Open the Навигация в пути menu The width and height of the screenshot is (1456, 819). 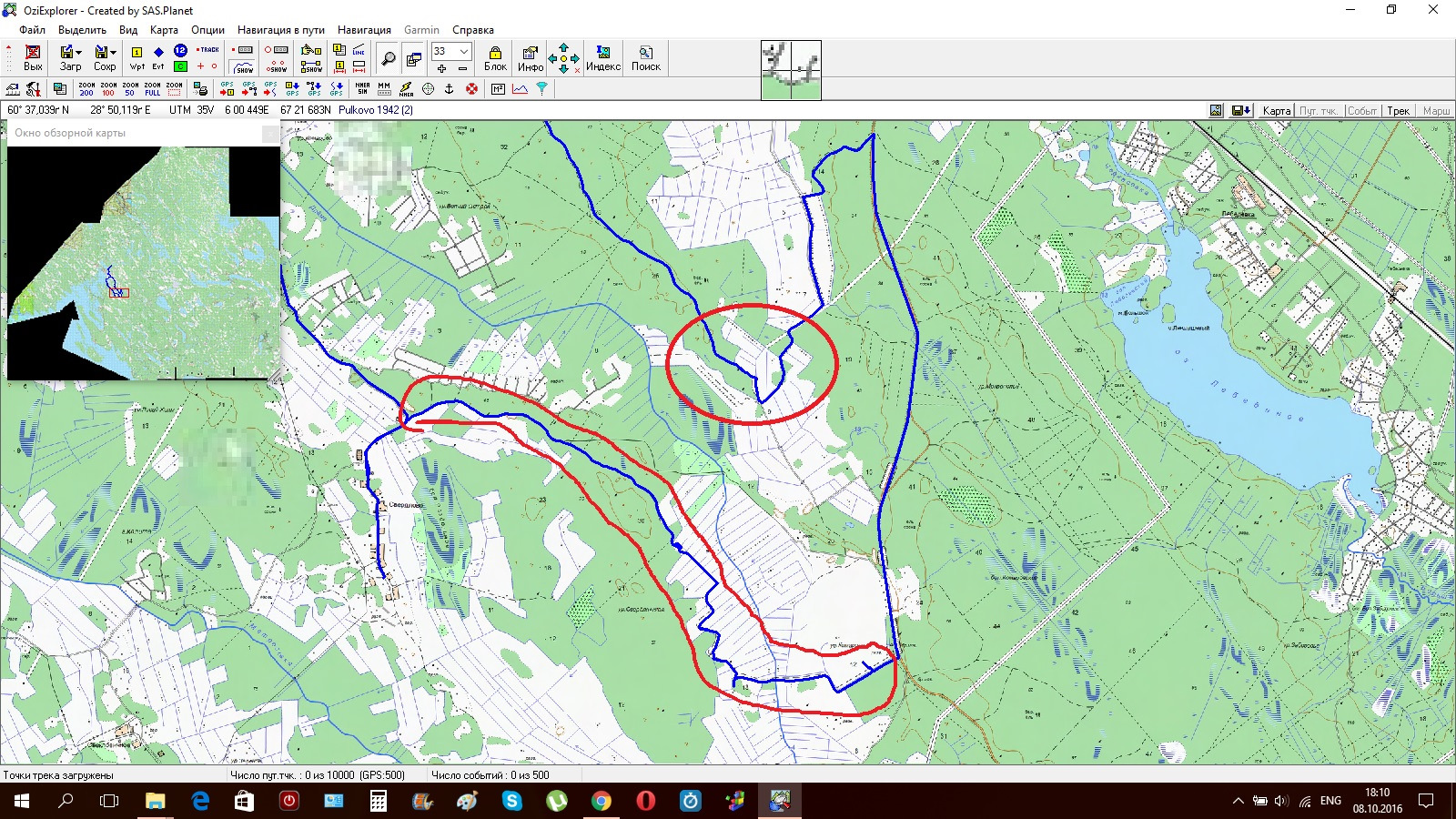pos(281,30)
